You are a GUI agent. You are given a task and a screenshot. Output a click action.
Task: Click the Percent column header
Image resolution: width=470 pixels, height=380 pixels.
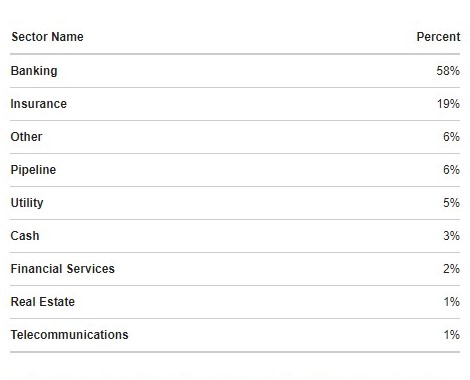pyautogui.click(x=438, y=37)
